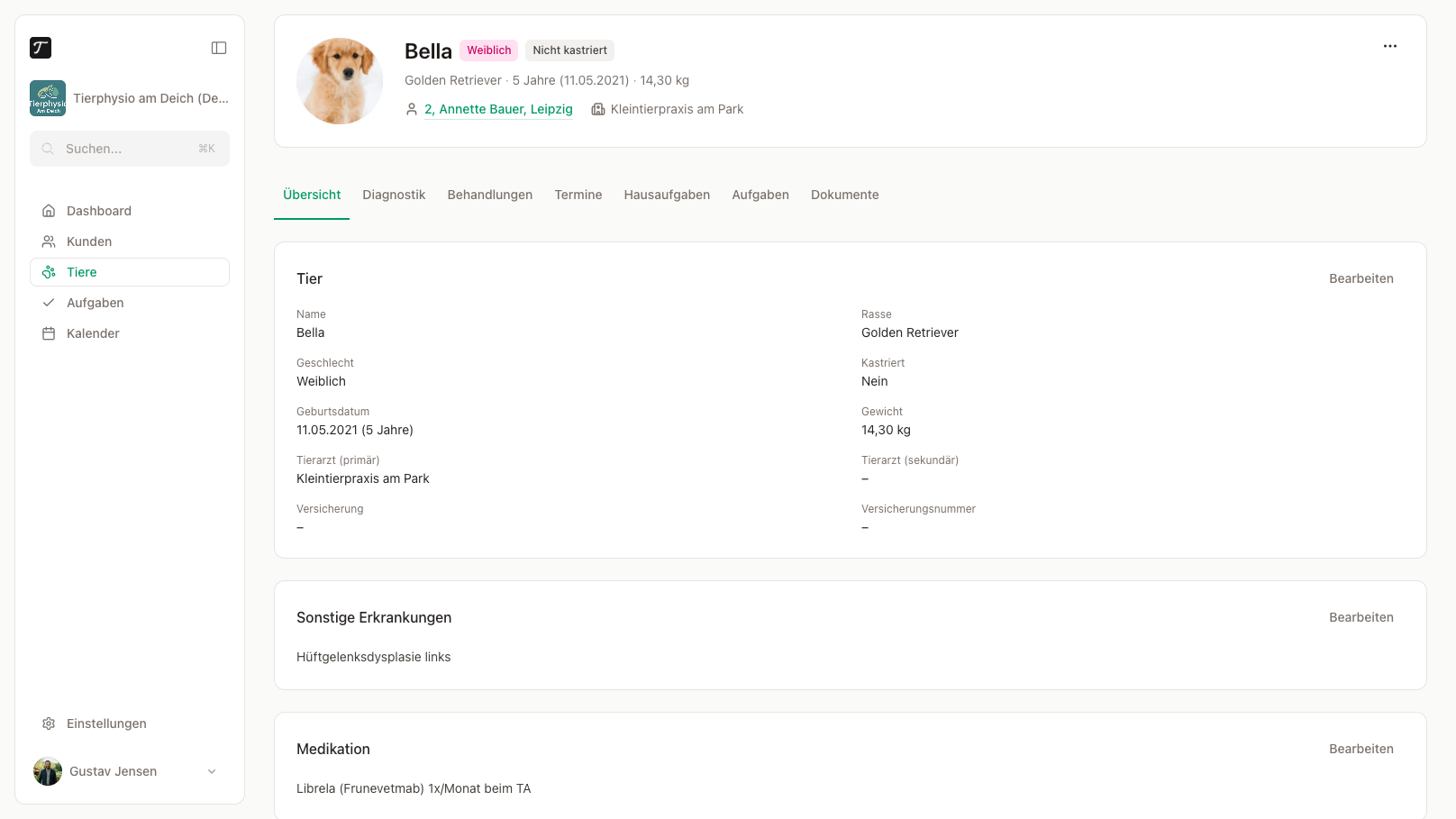Click the Kunden people icon
Viewport: 1456px width, 819px height.
click(49, 241)
